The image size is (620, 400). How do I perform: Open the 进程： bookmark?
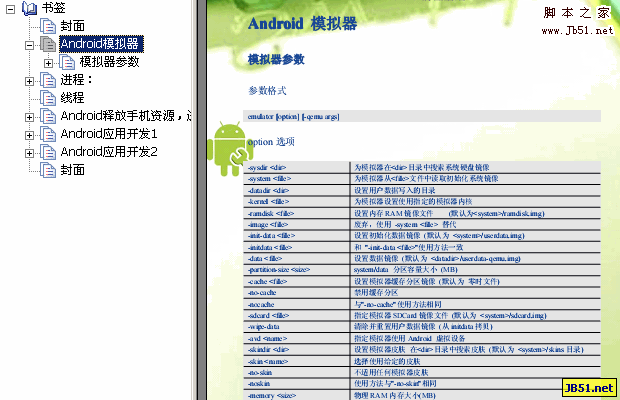[x=76, y=80]
